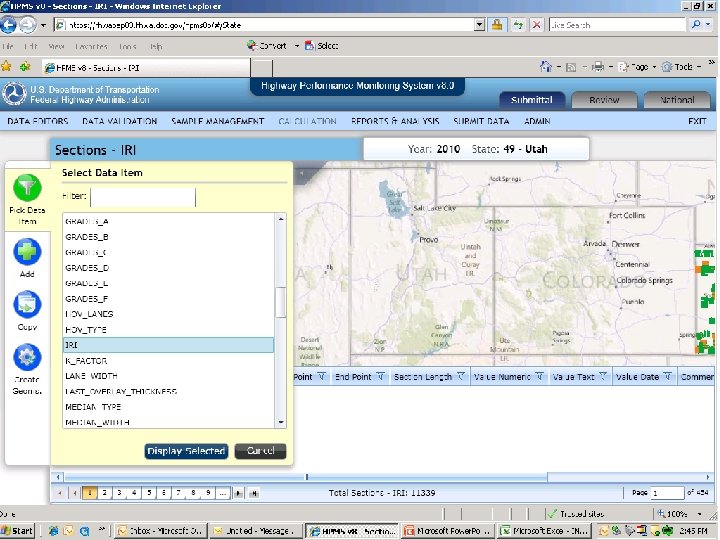This screenshot has height=540, width=720.
Task: Open the DATA VALIDATION menu
Action: click(x=119, y=121)
